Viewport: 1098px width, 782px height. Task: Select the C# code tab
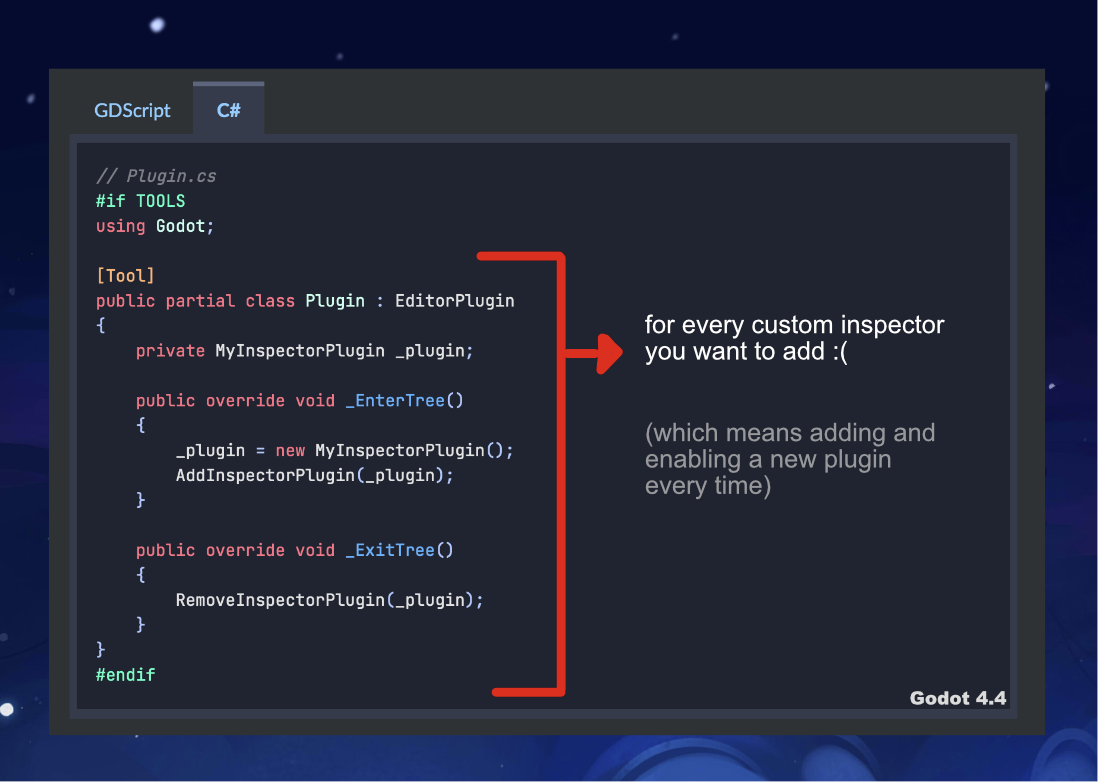click(229, 110)
